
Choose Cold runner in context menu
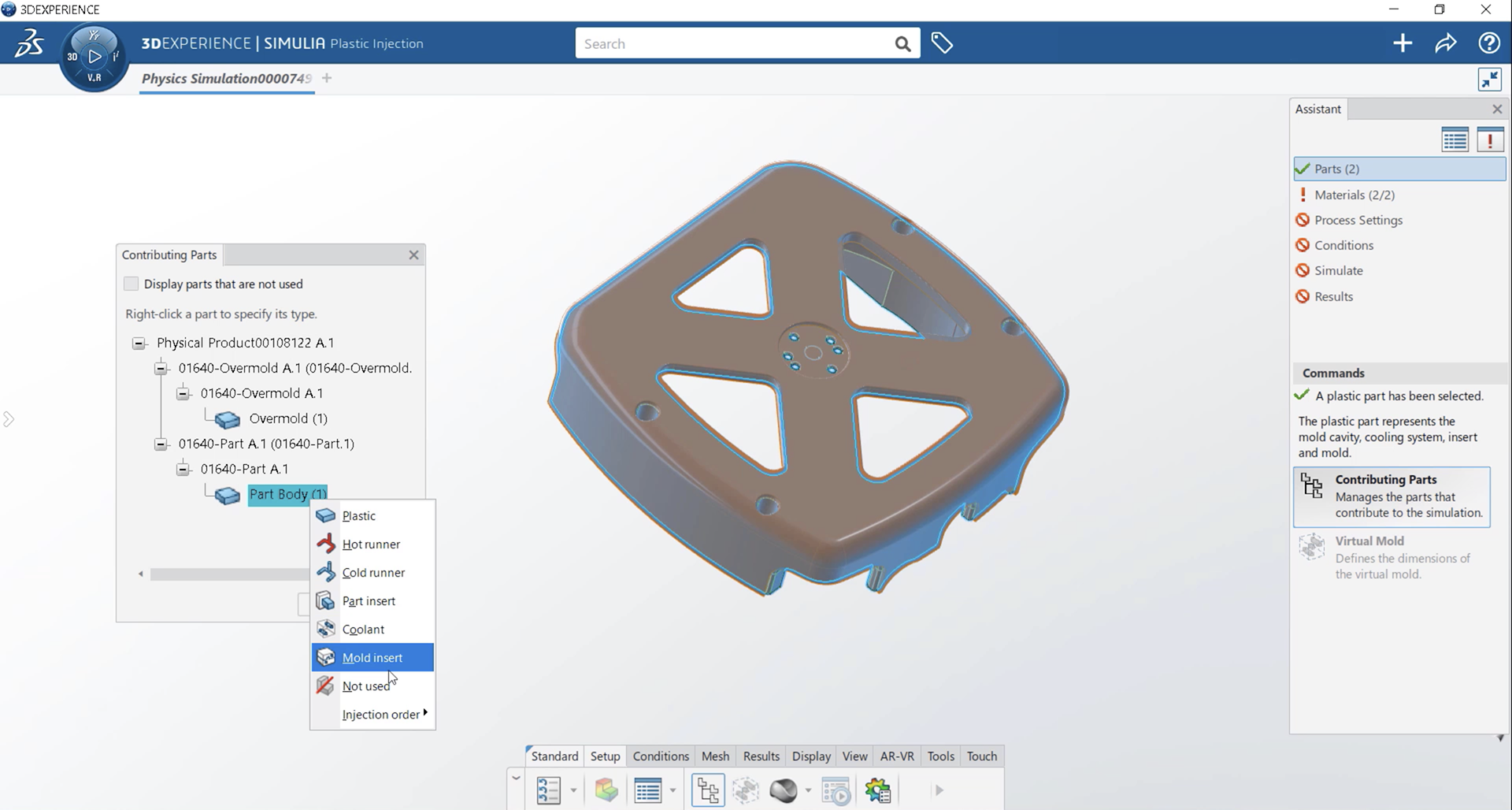[372, 572]
